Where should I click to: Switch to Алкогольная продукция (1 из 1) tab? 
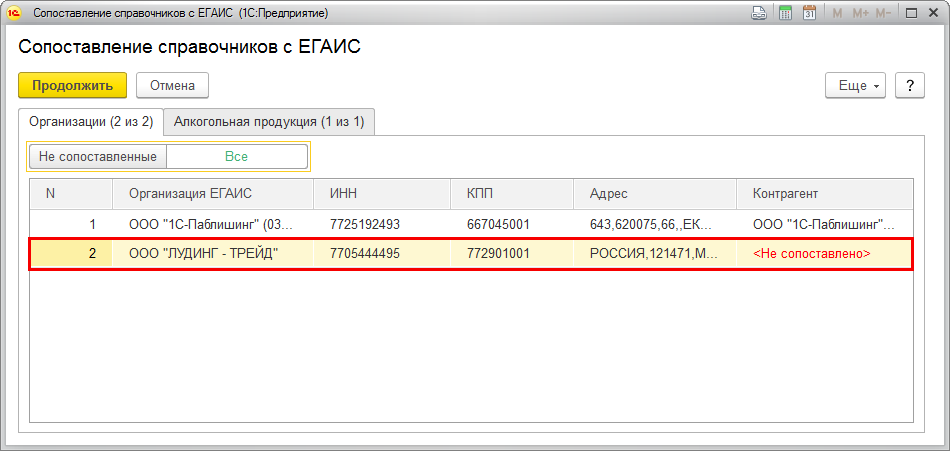[x=269, y=122]
